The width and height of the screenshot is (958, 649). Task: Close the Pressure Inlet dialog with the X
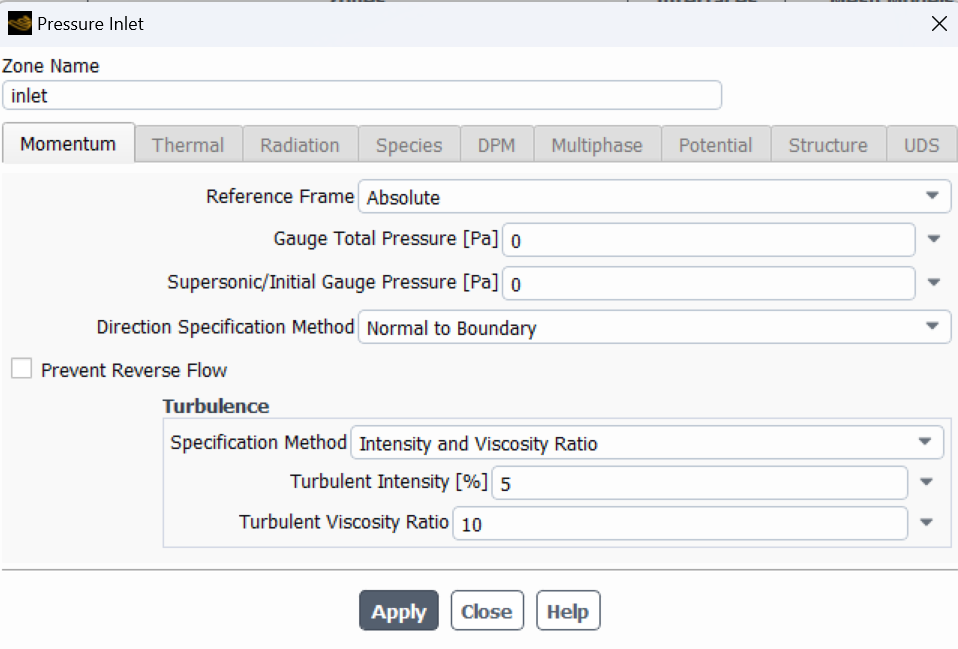click(939, 24)
